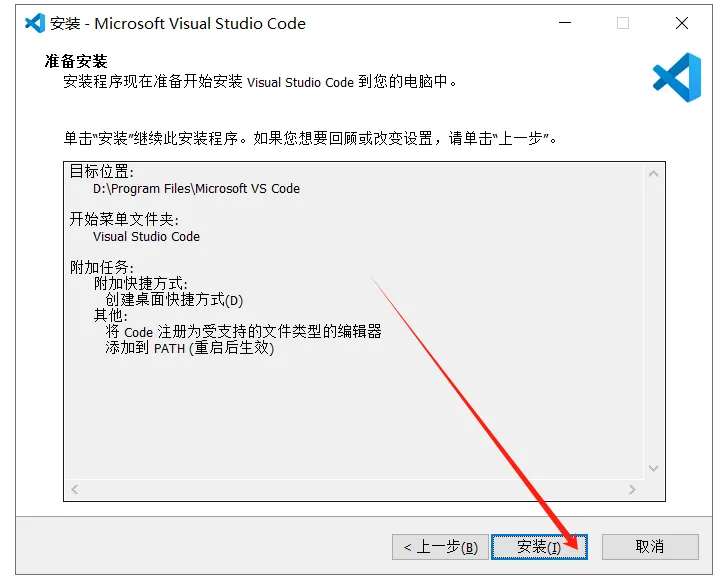Viewport: 724px width, 587px height.
Task: Click the 安装 - Microsoft Visual Studio Code window title
Action: pyautogui.click(x=178, y=23)
